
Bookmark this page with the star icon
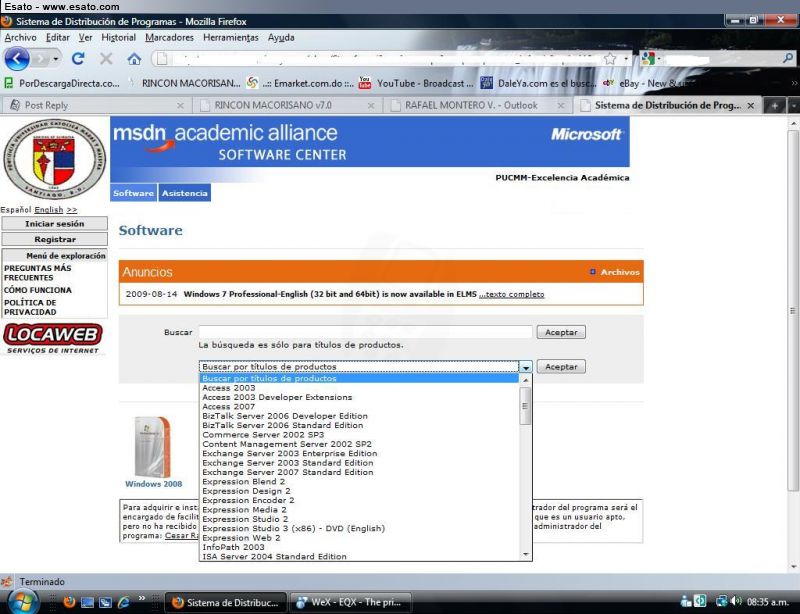pos(610,59)
